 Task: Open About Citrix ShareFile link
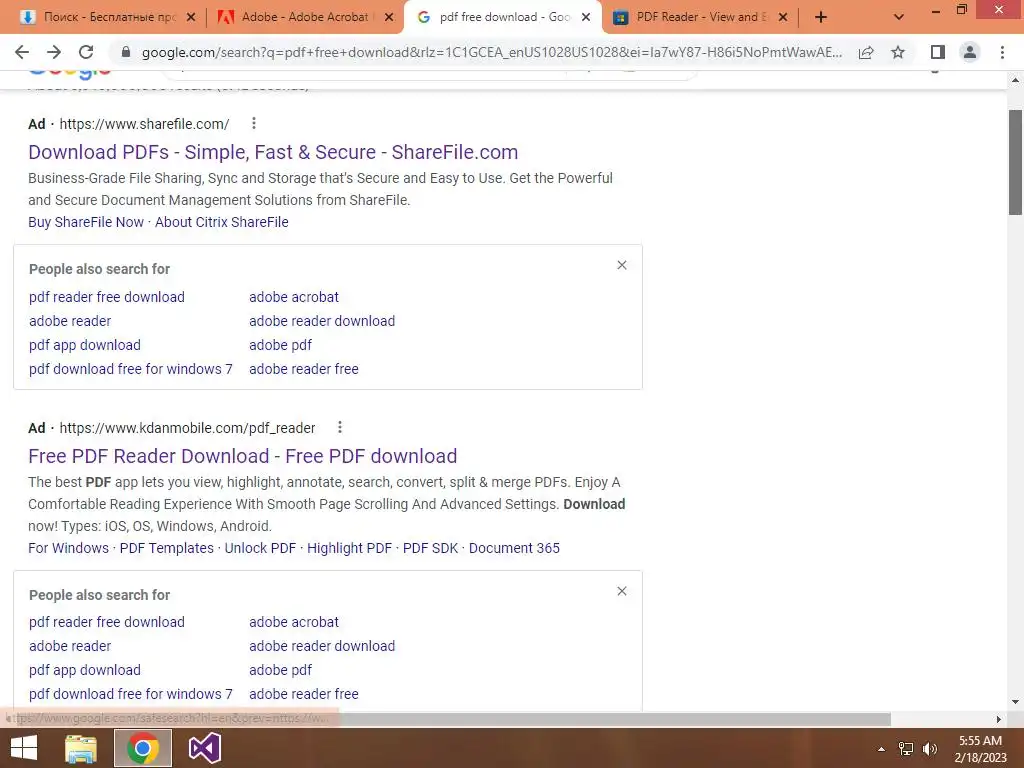pos(221,222)
